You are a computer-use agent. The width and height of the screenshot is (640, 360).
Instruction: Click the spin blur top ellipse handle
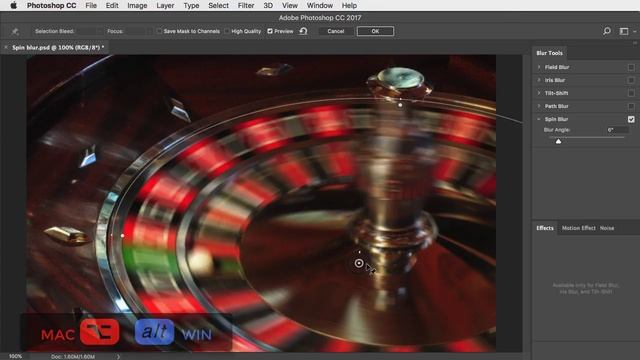pos(400,105)
